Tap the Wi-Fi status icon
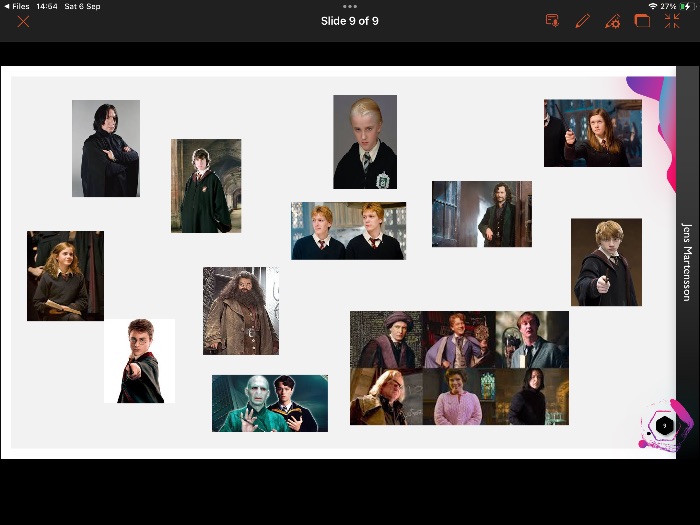Screen dimensions: 700x525 pos(653,6)
